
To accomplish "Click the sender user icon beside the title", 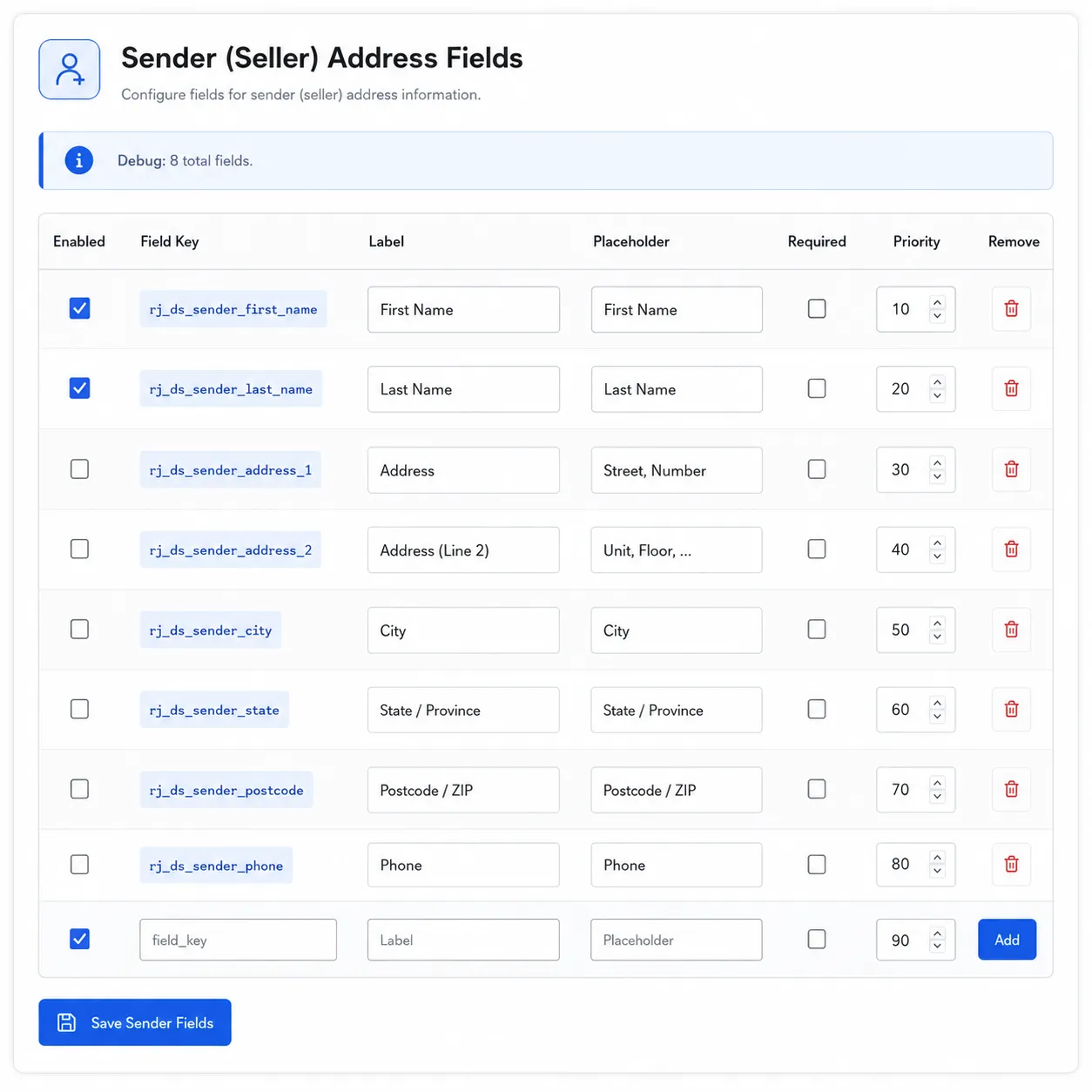I will [x=70, y=70].
